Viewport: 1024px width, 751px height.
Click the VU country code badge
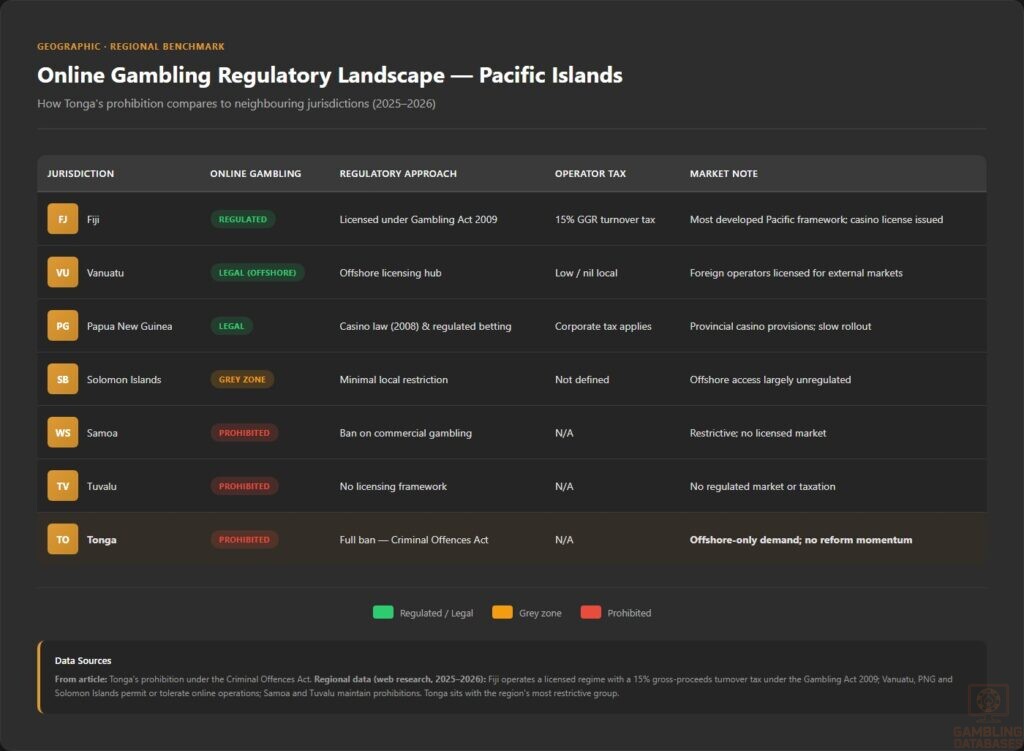[x=63, y=272]
